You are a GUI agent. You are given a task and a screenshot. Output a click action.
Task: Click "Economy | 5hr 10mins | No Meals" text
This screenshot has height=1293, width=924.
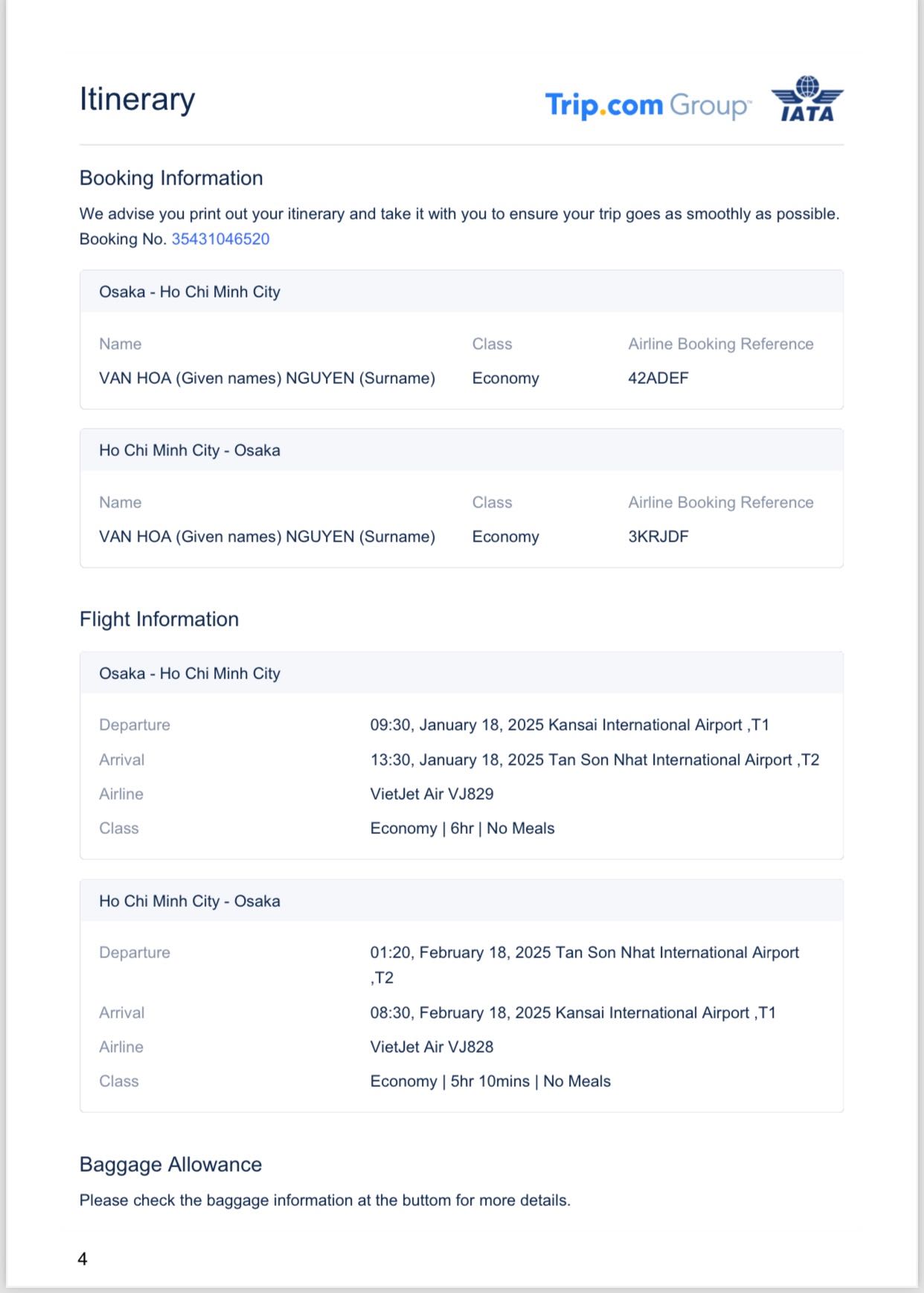[490, 1081]
